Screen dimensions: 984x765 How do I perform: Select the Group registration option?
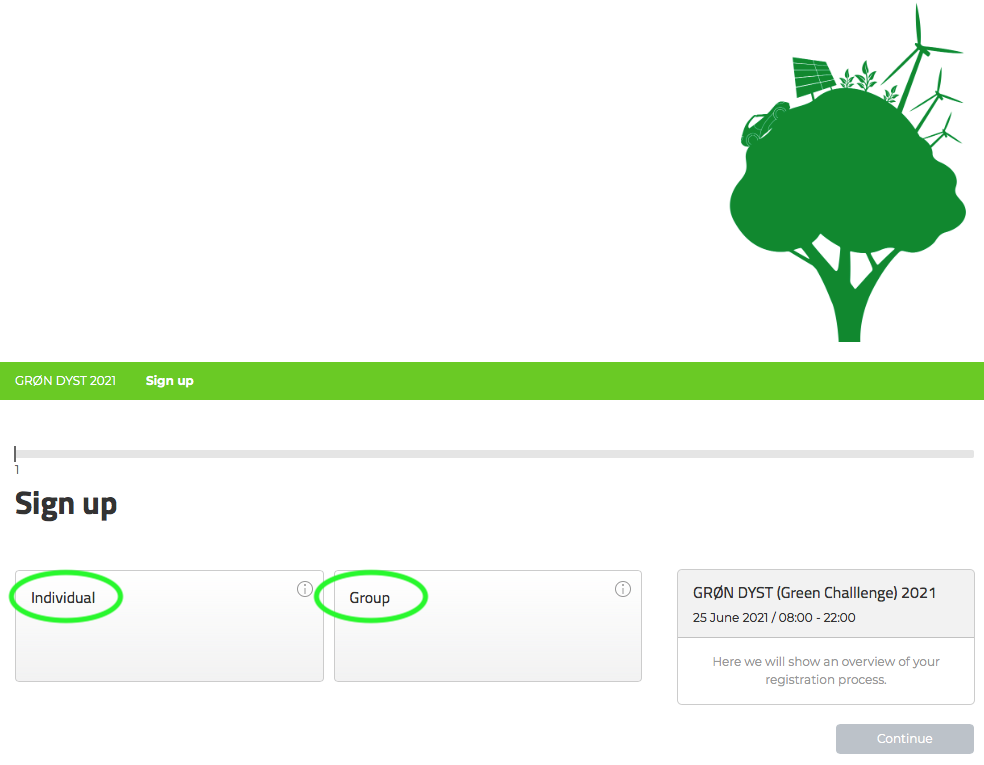tap(370, 597)
